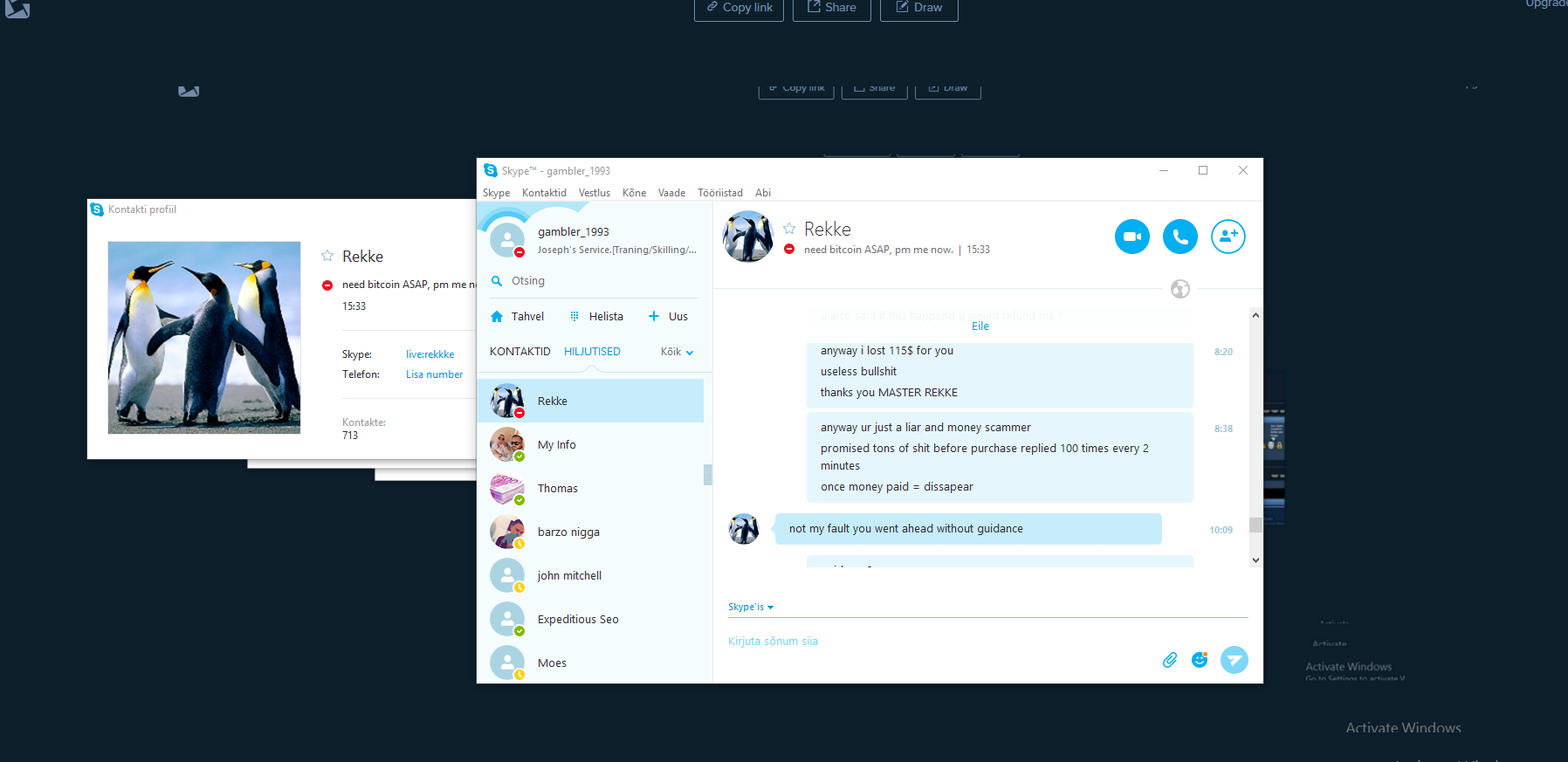Click penguin avatar beside 'not my fault' message
1568x762 pixels.
point(744,529)
